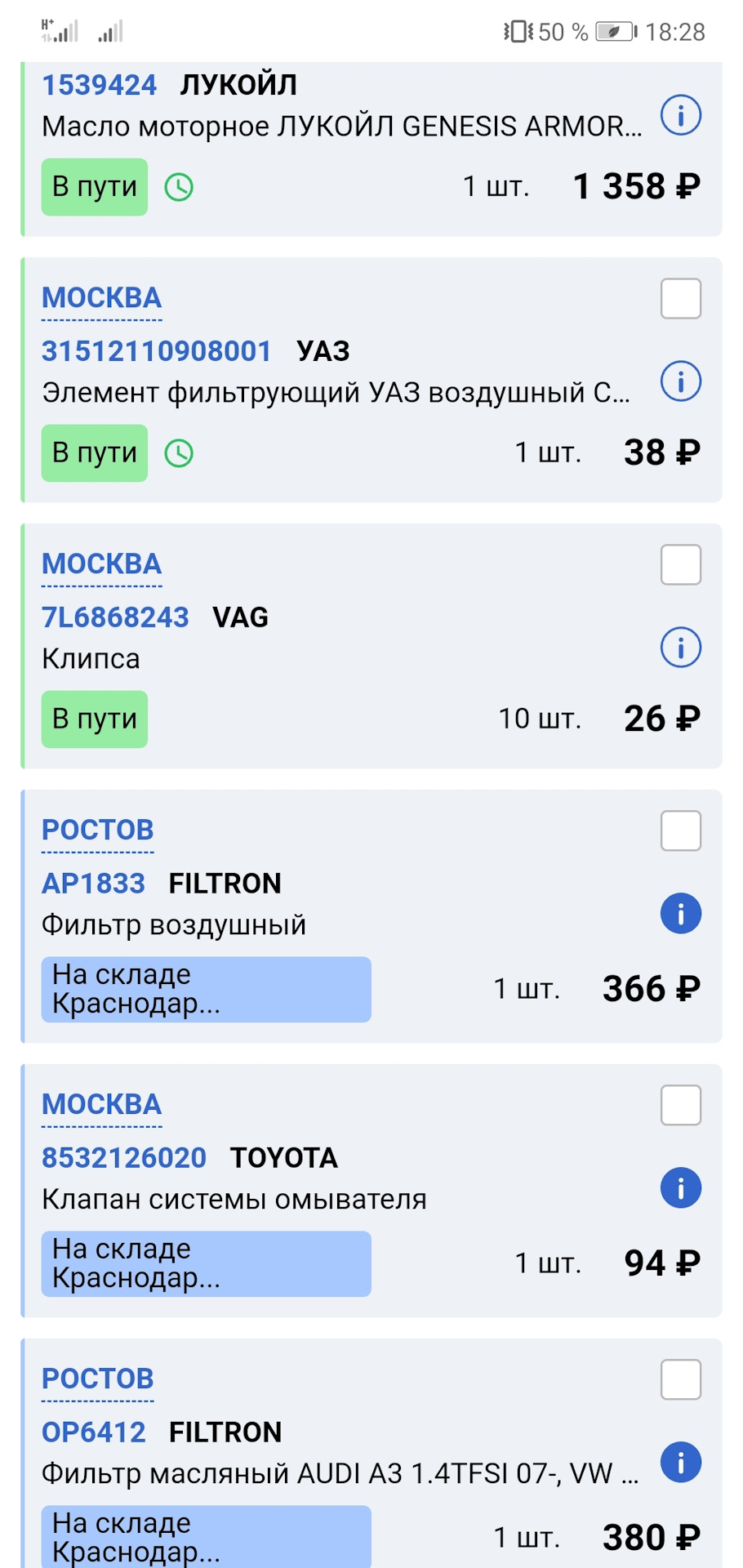This screenshot has width=743, height=1568.
Task: Open info icon for ЛУКОЙЛ motor oil
Action: (680, 115)
